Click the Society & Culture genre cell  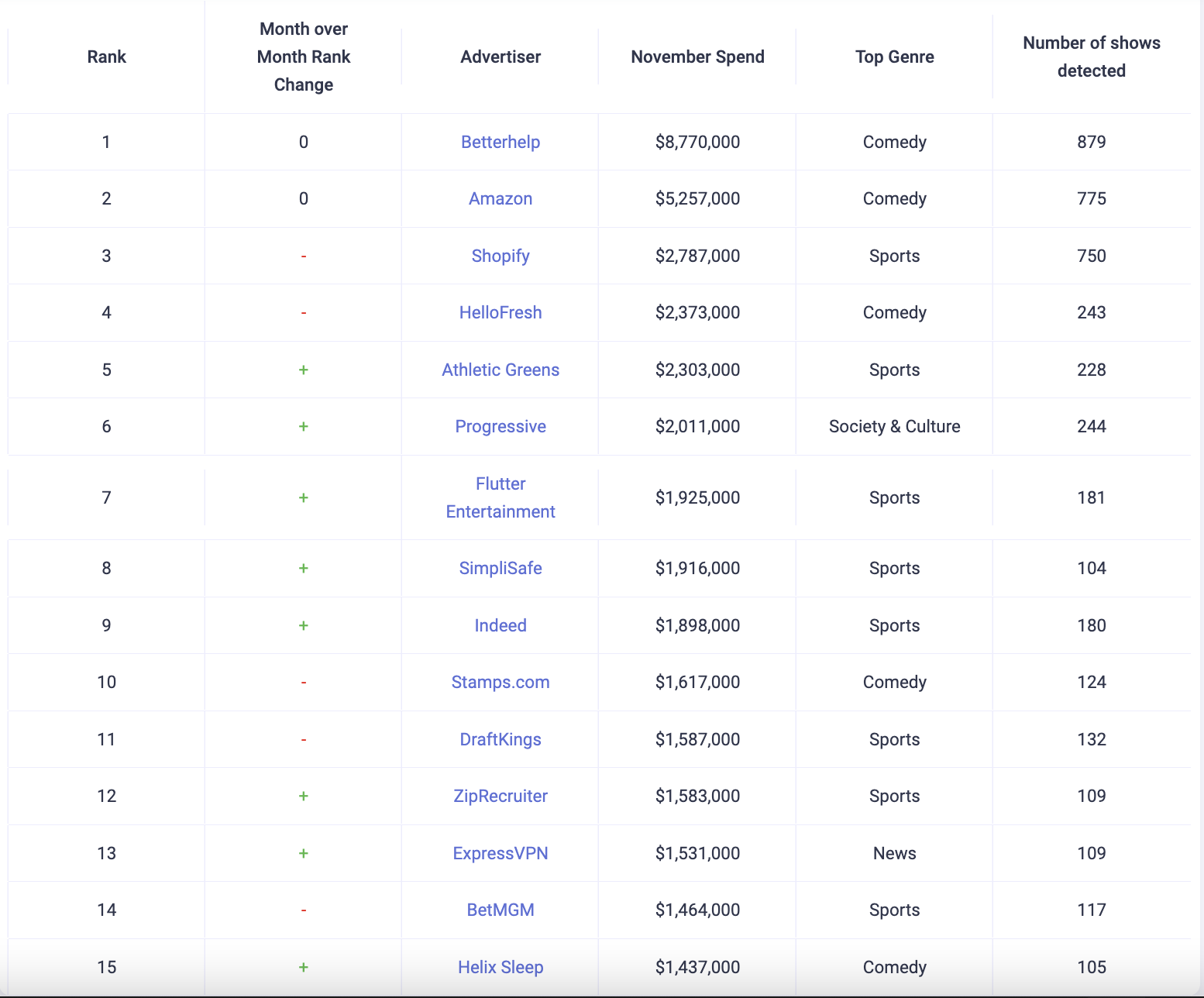point(895,426)
